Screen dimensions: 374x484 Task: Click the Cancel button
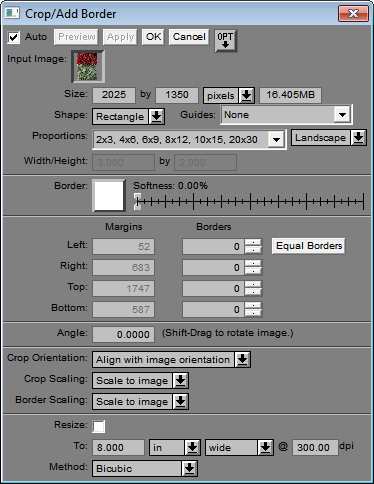[189, 37]
